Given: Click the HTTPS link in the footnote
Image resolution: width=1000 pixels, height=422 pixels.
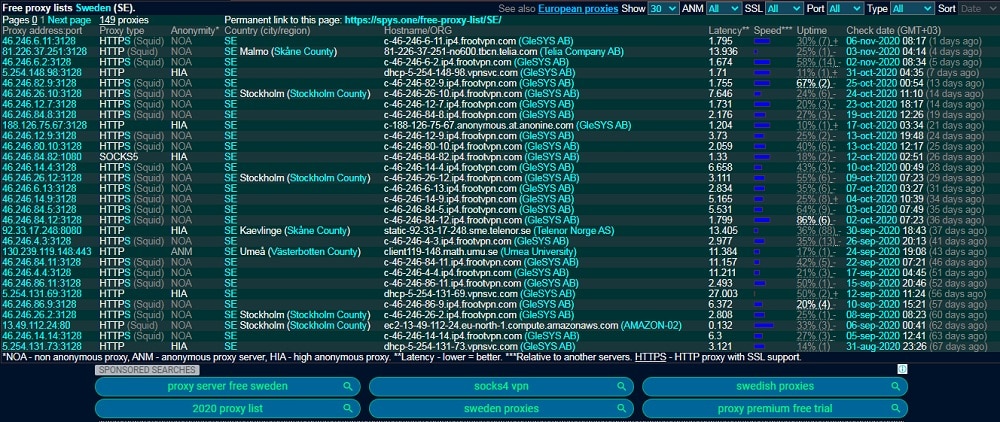Looking at the screenshot, I should 651,357.
